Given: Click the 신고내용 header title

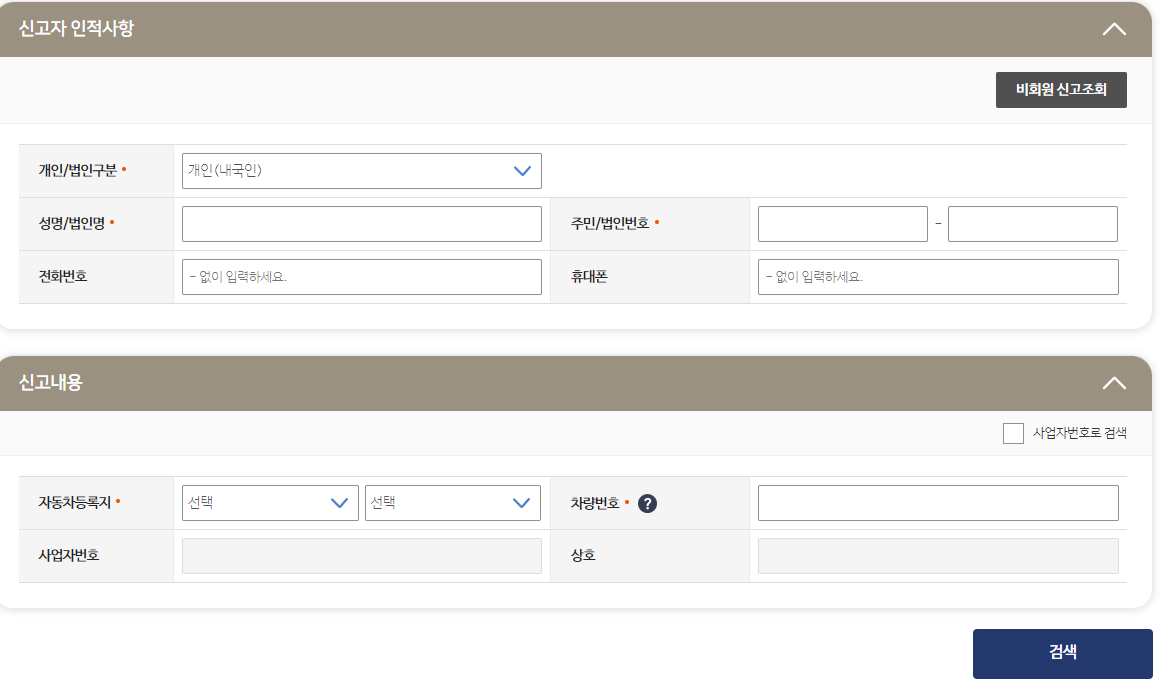Looking at the screenshot, I should click(x=51, y=383).
